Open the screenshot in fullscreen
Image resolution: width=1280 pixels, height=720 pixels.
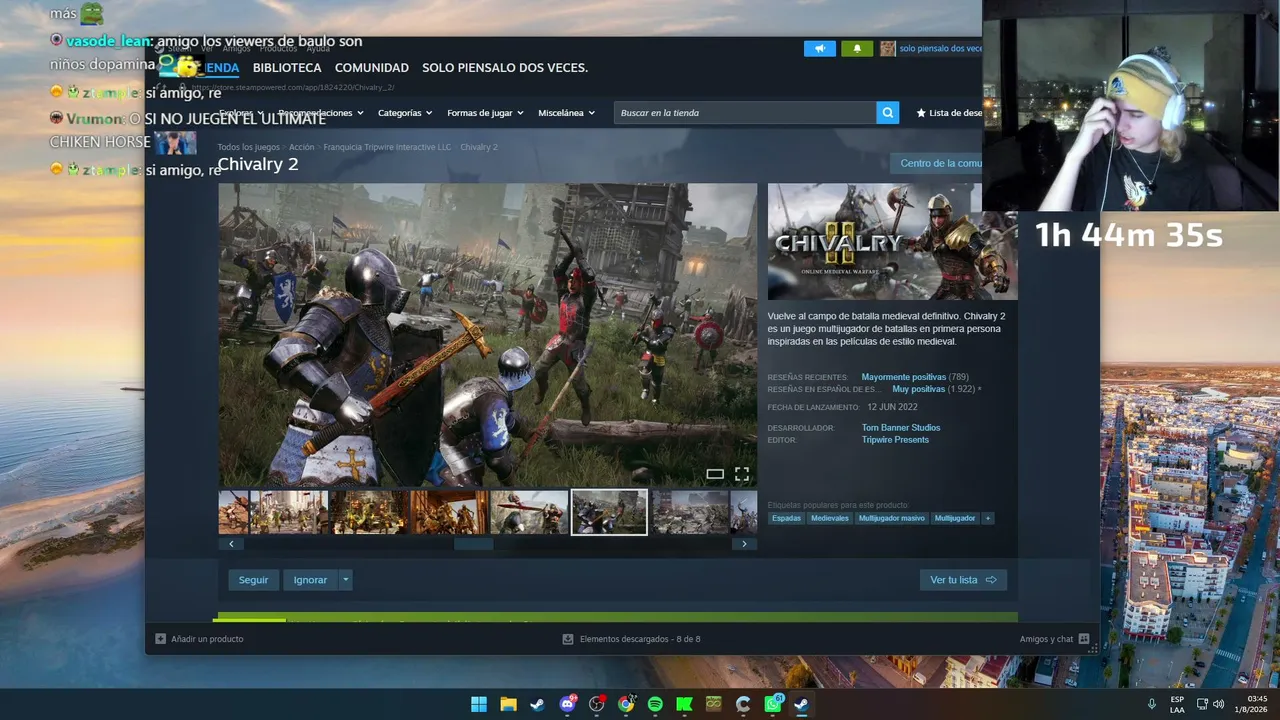tap(742, 474)
